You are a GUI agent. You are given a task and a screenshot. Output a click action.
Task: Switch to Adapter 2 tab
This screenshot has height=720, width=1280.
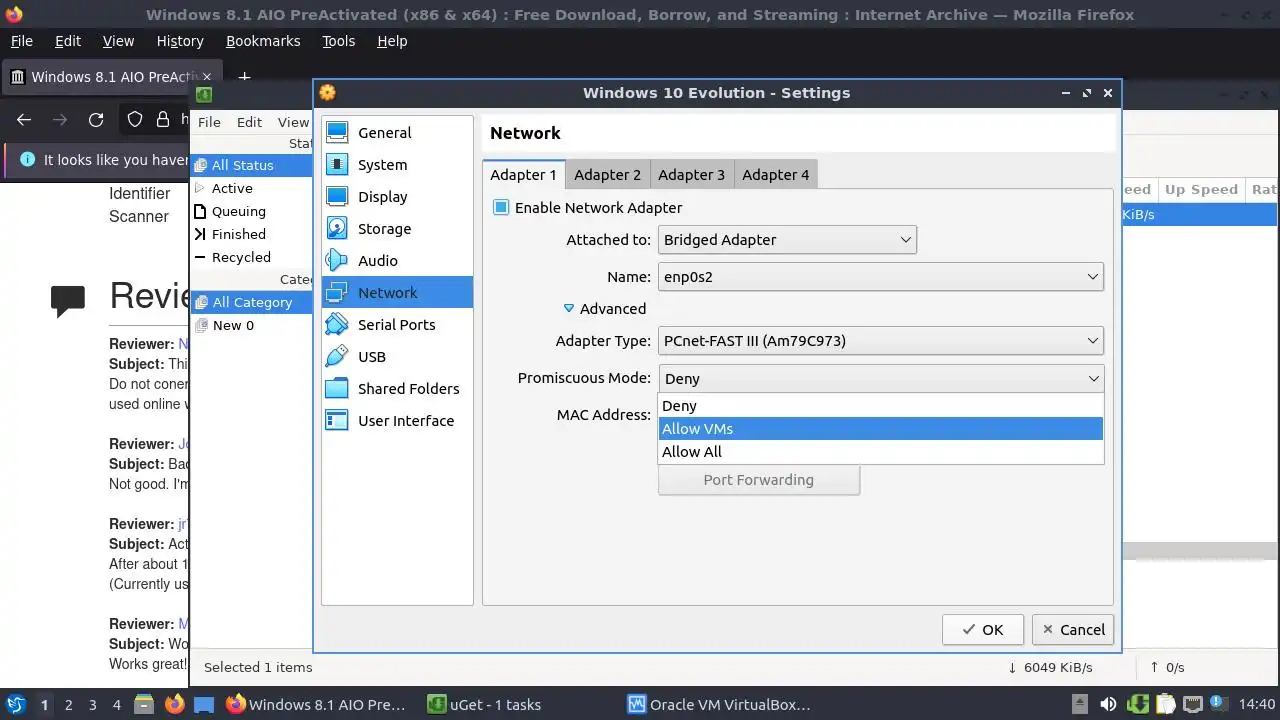[x=607, y=174]
